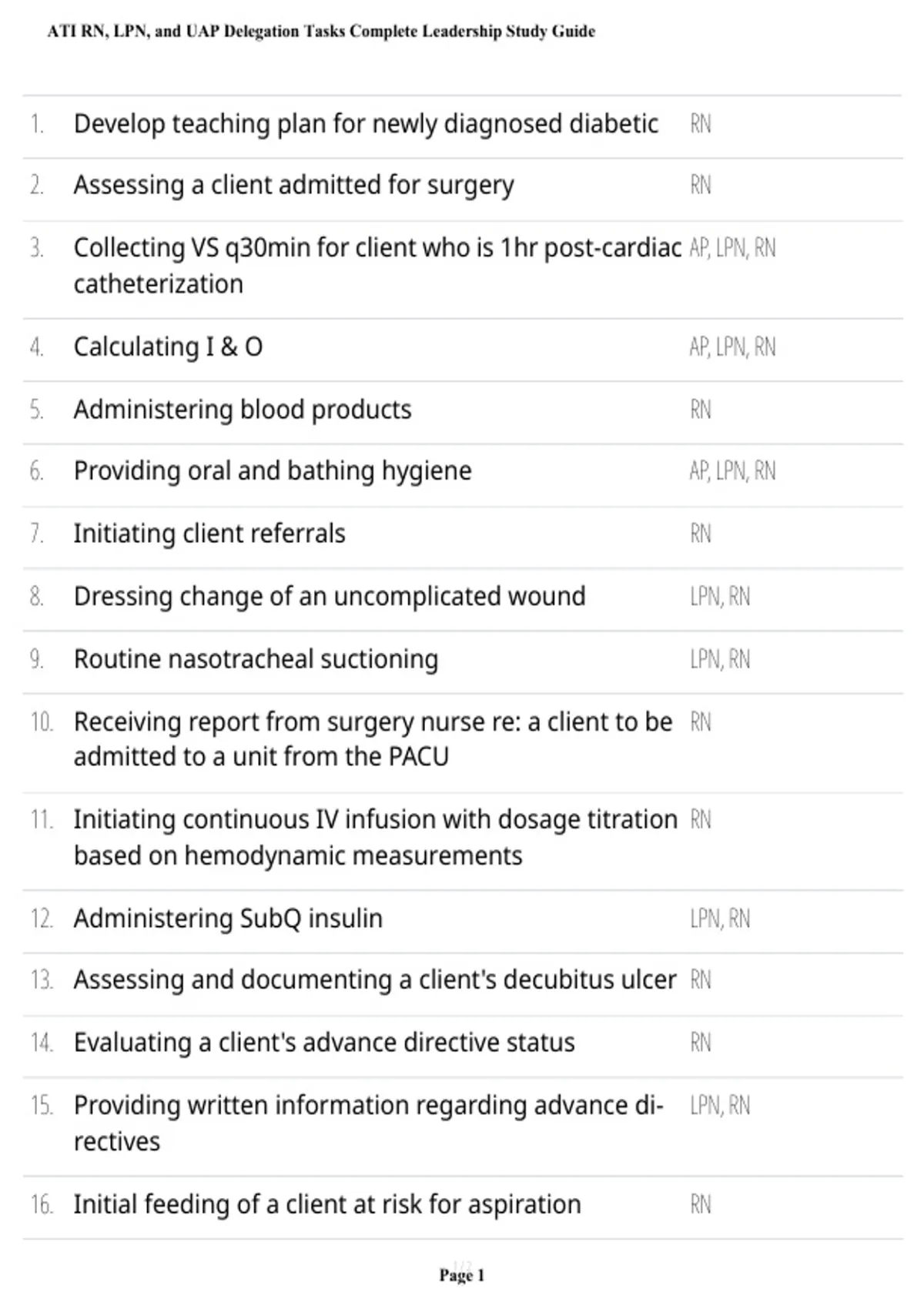Click 'Initiating client referrals' item
This screenshot has height=1309, width=924.
point(209,534)
